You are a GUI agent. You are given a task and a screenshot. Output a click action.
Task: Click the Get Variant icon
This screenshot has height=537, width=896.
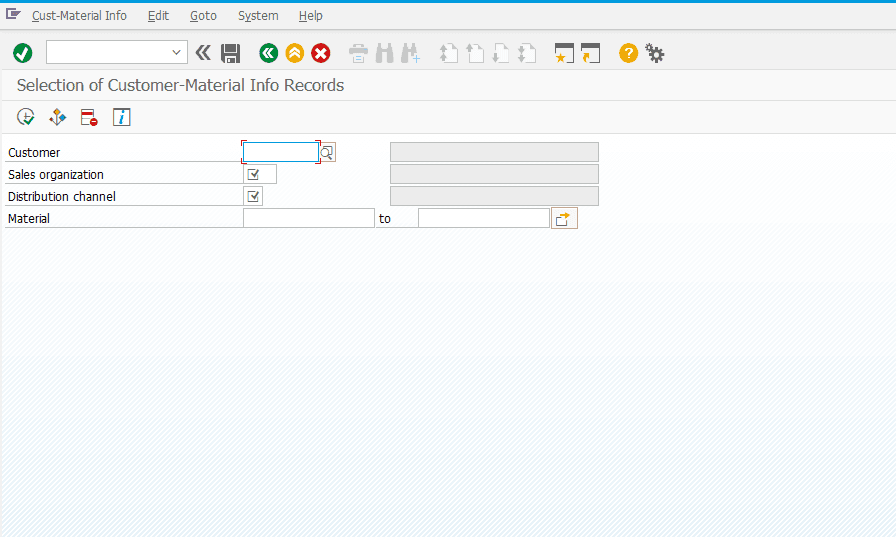point(57,117)
